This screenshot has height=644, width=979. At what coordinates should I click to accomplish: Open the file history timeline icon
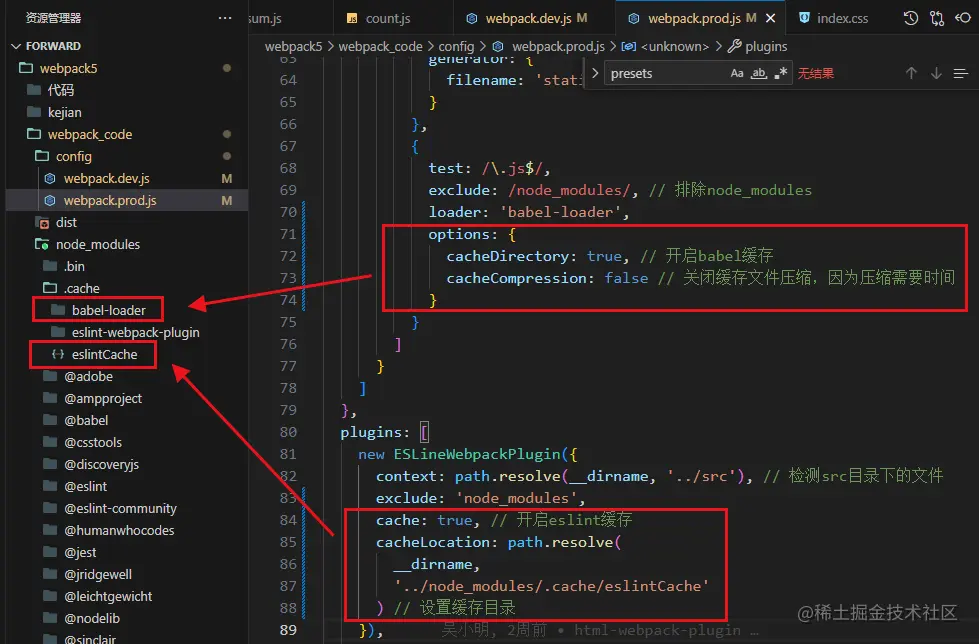coord(910,18)
